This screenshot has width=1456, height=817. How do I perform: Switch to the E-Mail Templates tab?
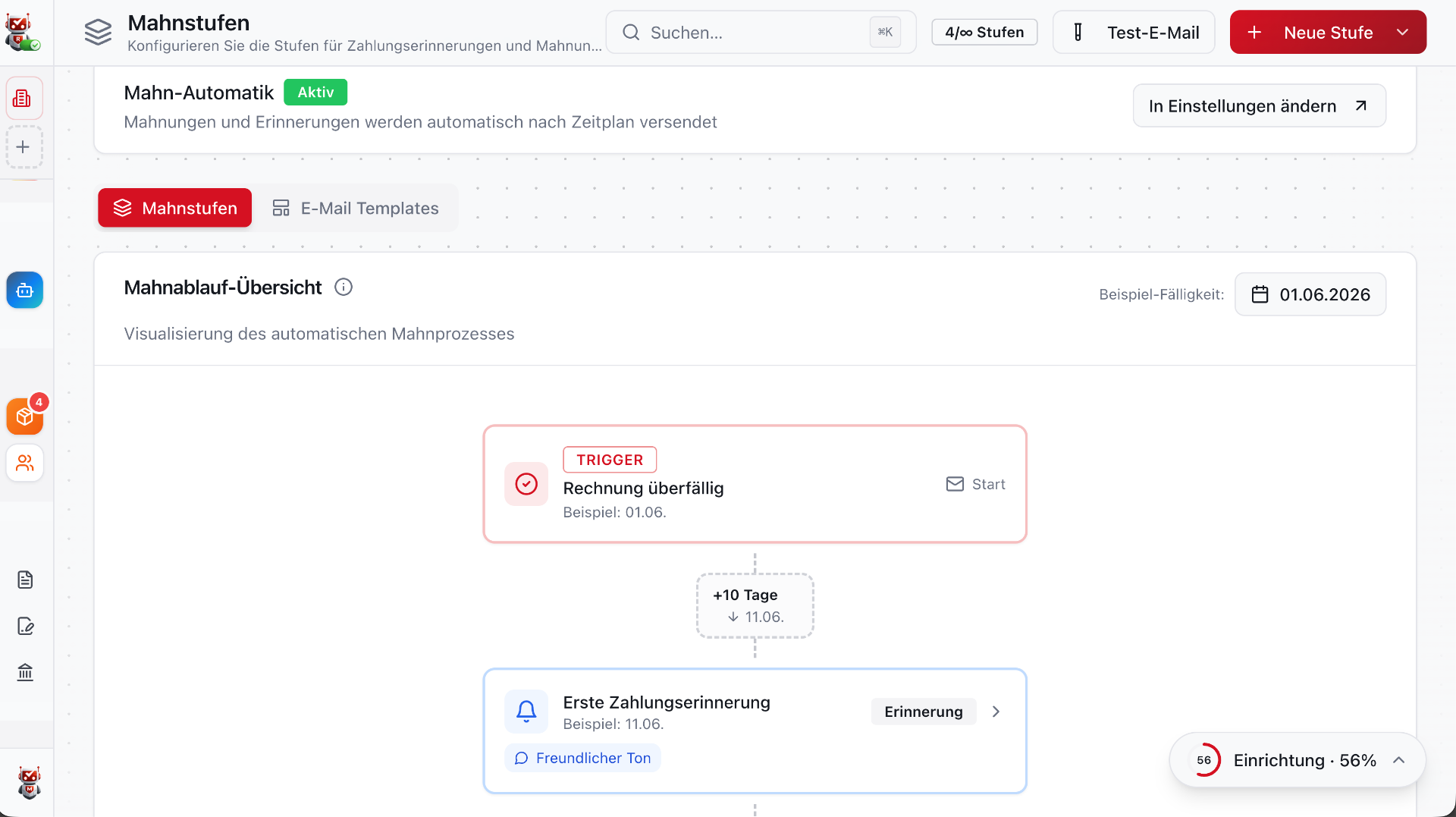(356, 208)
